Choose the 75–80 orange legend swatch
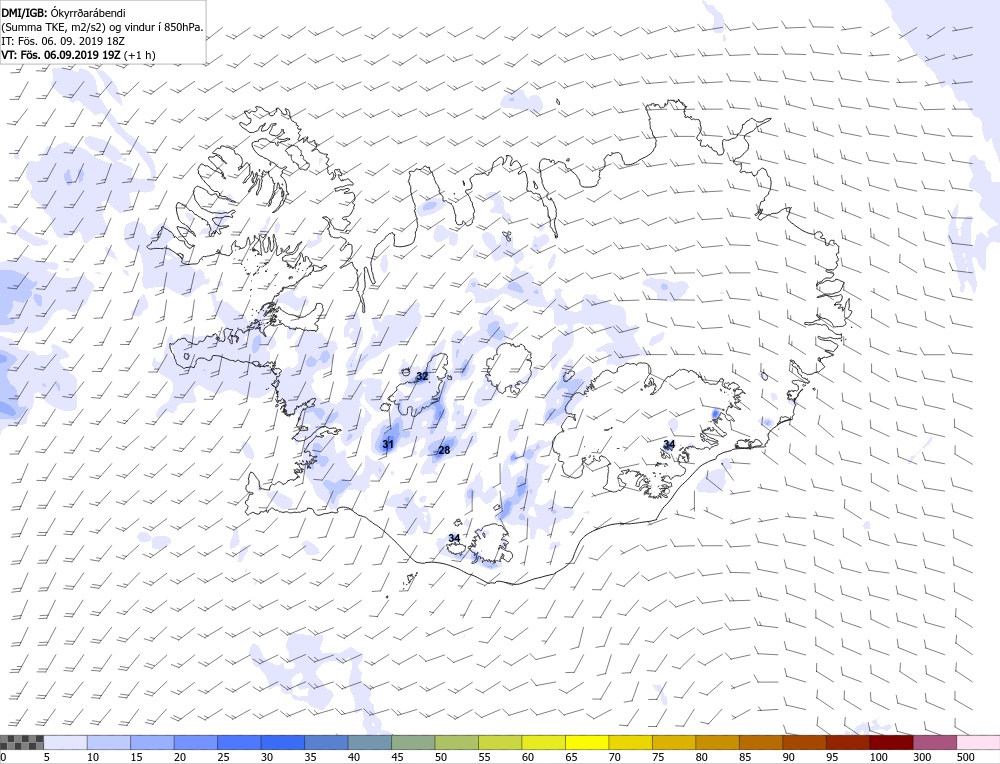This screenshot has width=1000, height=764. click(674, 742)
